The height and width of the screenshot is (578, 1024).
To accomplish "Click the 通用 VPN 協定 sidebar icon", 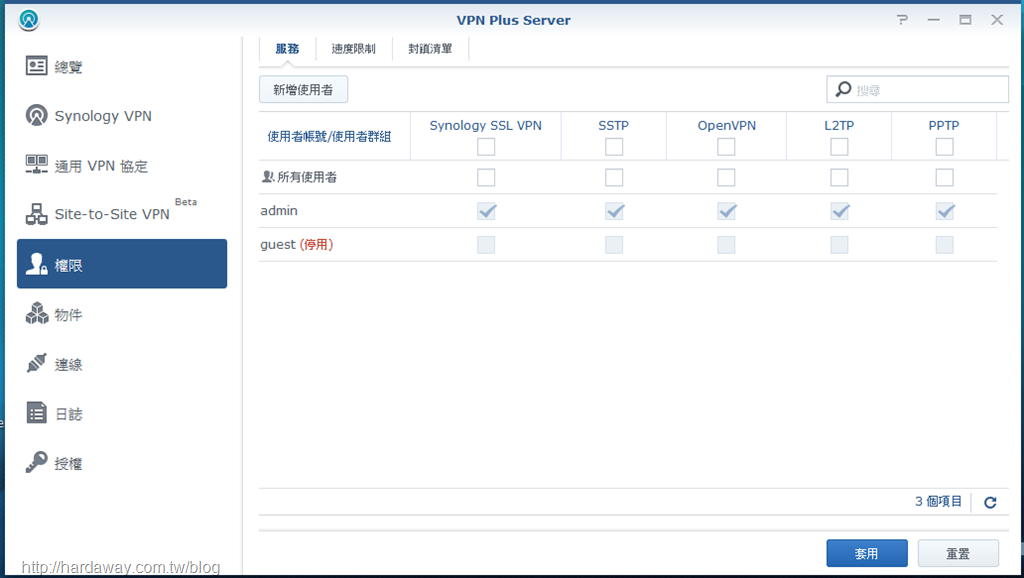I will [37, 165].
